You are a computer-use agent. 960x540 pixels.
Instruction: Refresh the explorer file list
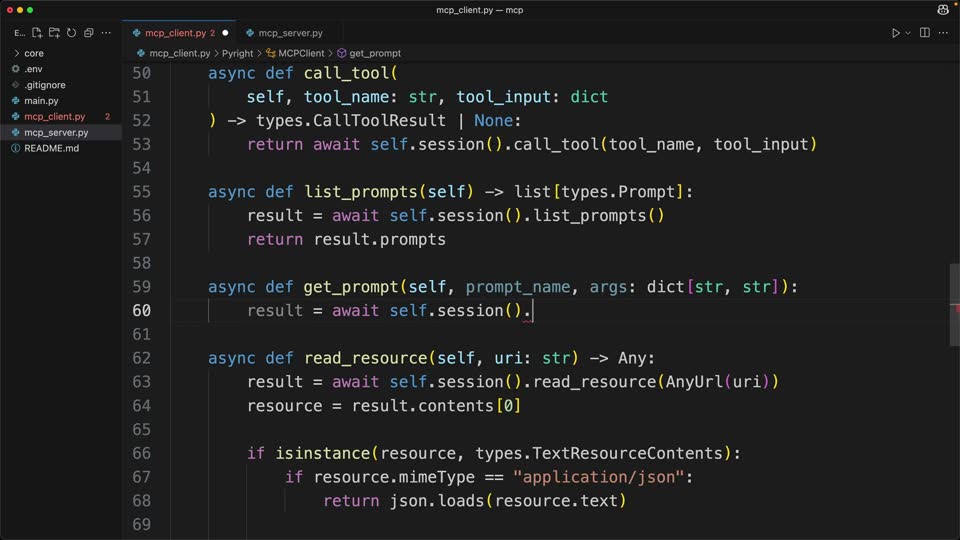click(71, 32)
